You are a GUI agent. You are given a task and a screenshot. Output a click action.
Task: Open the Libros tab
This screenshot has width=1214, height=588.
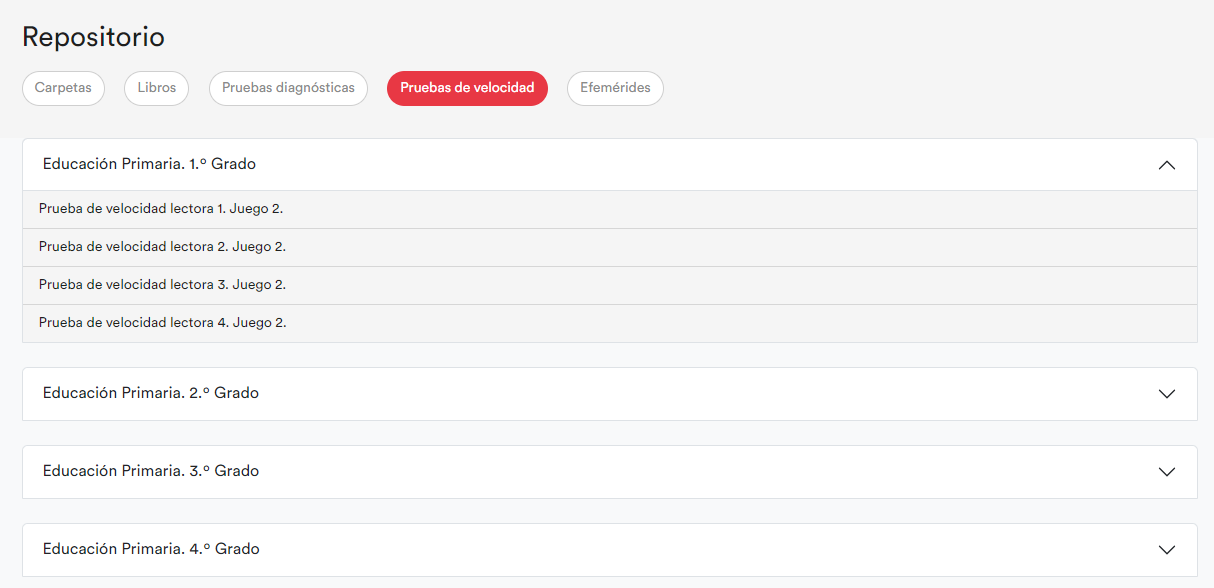tap(156, 88)
